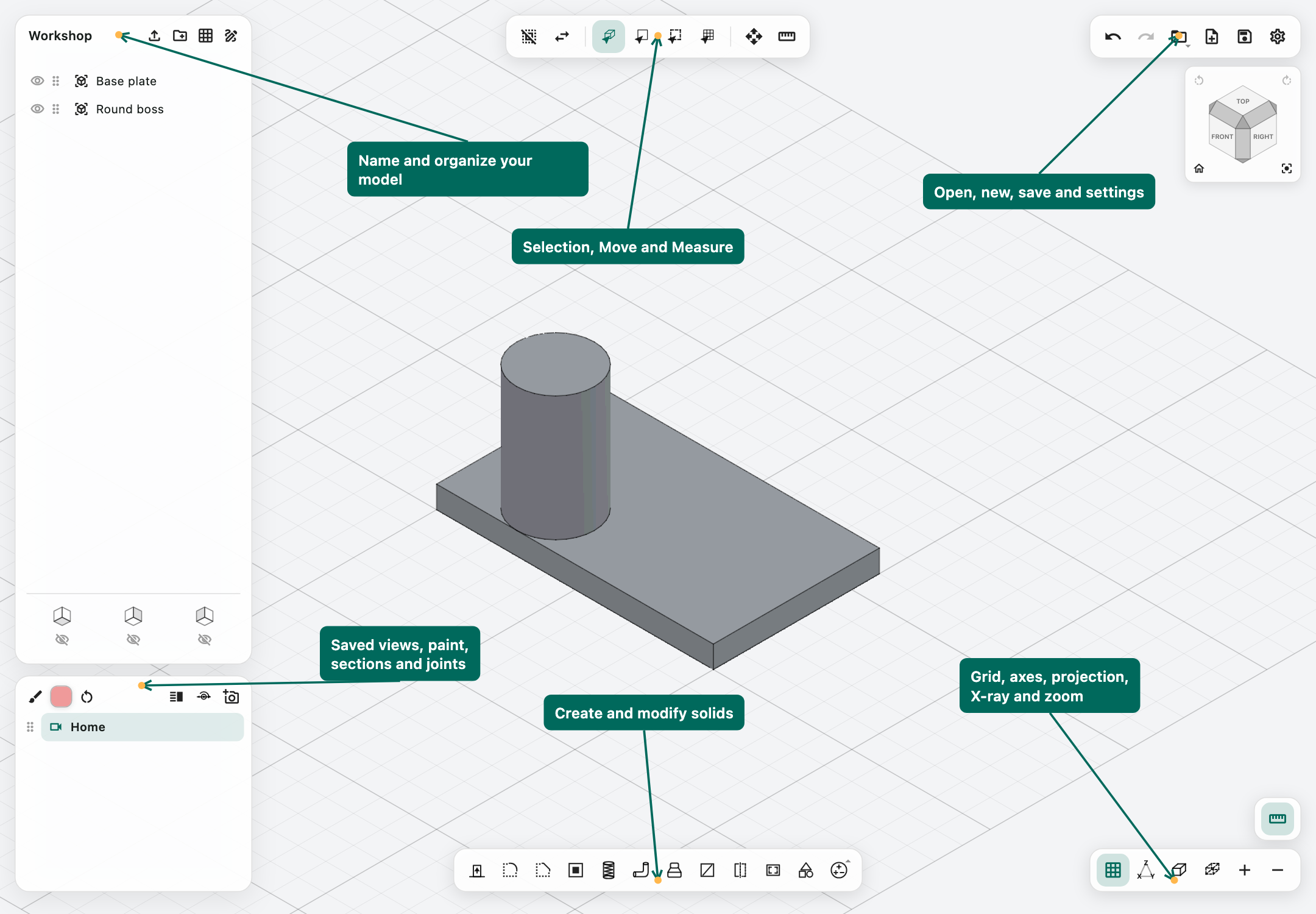Hide the Round boss solid
Screen dimensions: 1316x914
(x=37, y=109)
